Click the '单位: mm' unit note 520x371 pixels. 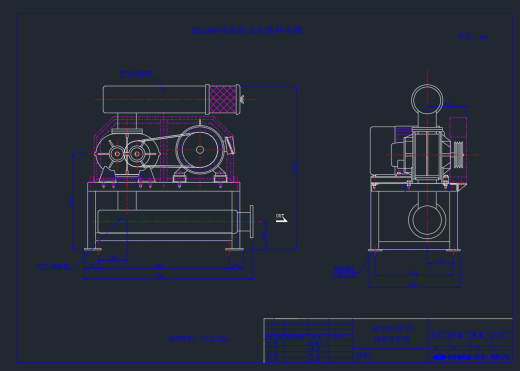point(473,37)
